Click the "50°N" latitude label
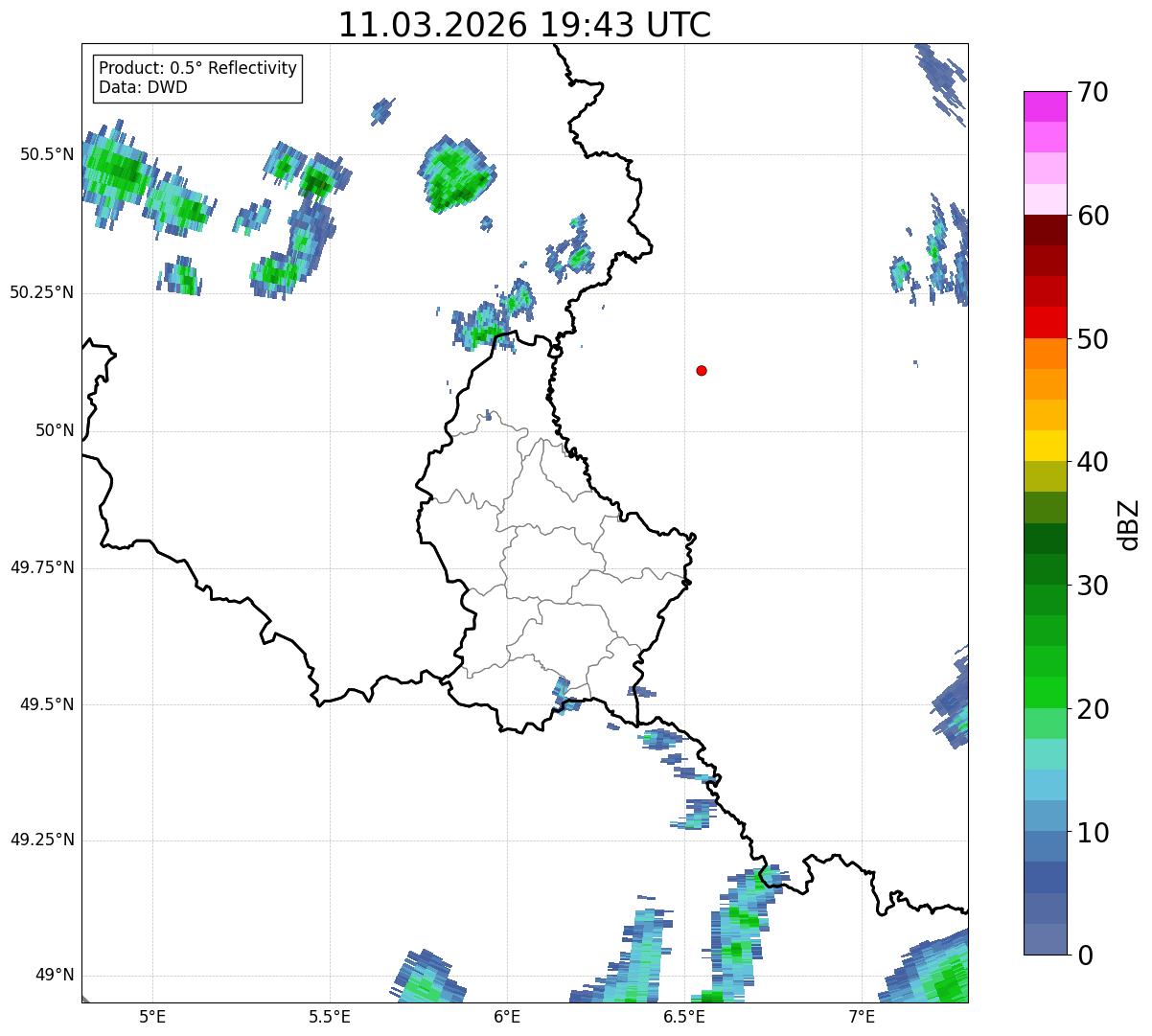 click(55, 431)
